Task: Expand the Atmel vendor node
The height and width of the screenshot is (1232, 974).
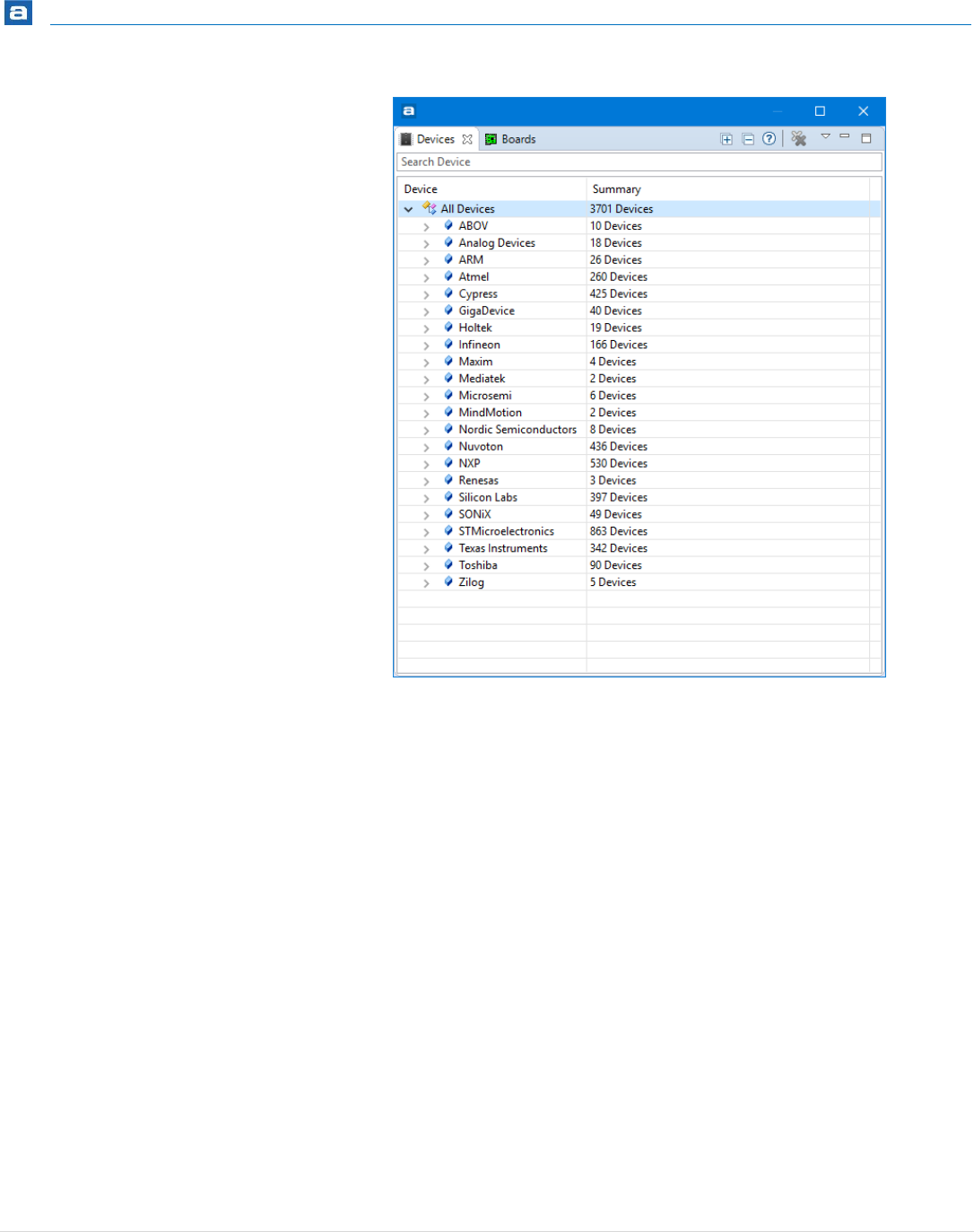Action: pos(426,277)
